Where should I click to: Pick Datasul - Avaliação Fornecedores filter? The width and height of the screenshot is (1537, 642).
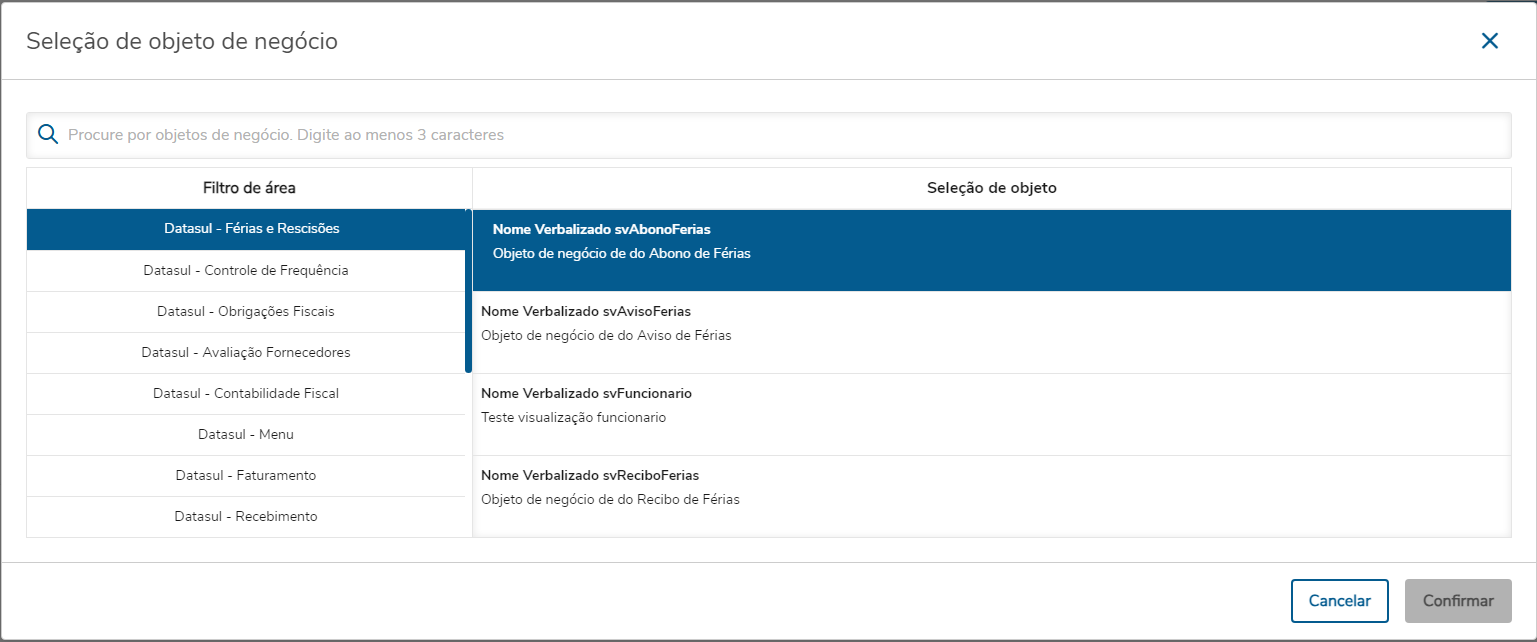pyautogui.click(x=246, y=353)
